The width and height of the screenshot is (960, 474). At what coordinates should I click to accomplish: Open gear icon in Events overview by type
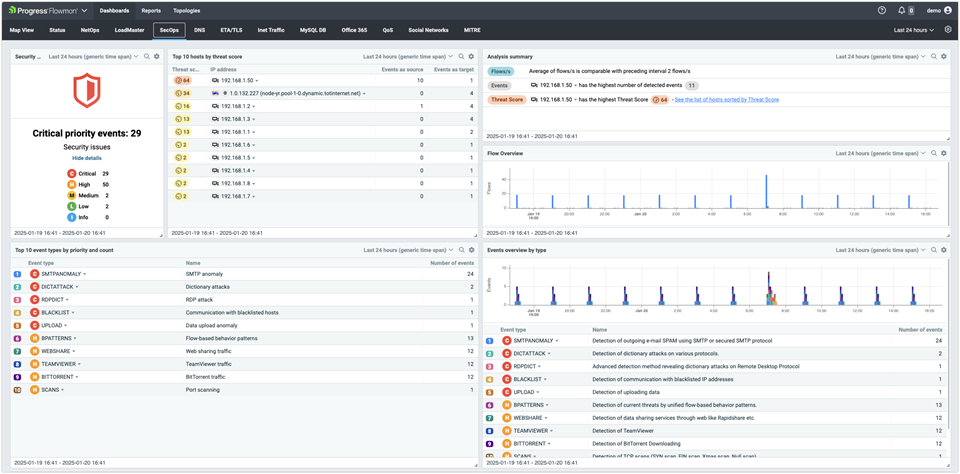click(944, 250)
